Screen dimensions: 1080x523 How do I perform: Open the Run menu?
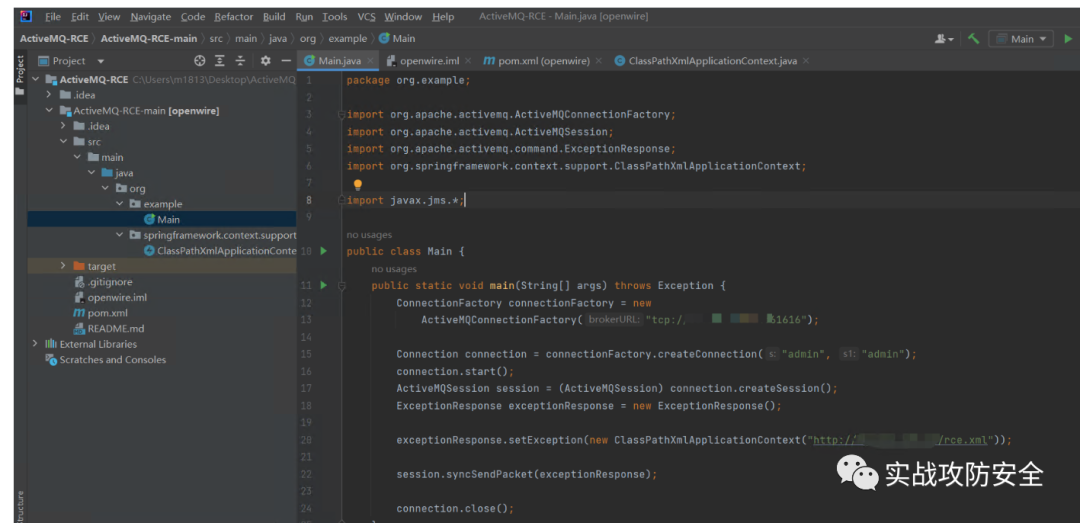[x=304, y=17]
